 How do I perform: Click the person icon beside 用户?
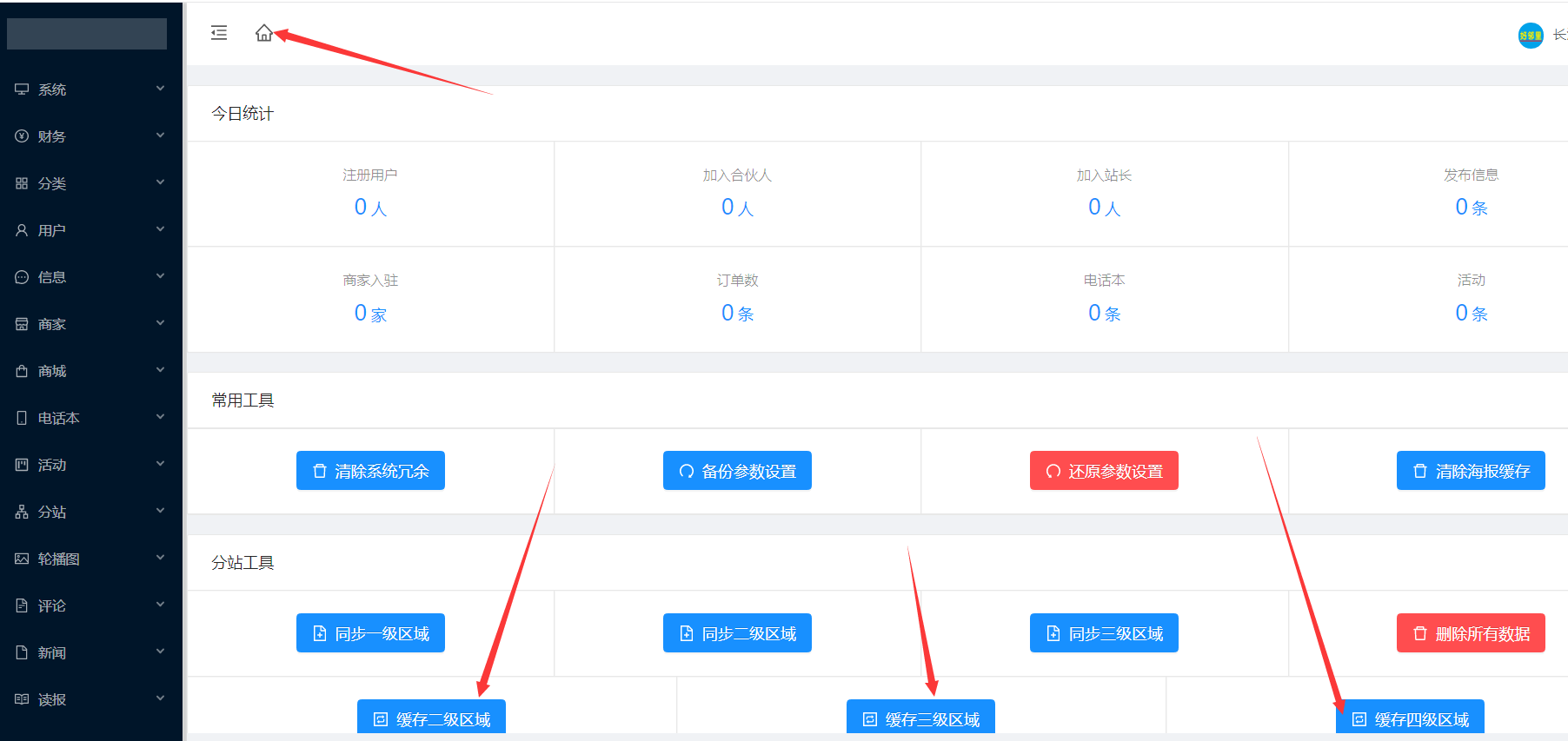coord(22,230)
